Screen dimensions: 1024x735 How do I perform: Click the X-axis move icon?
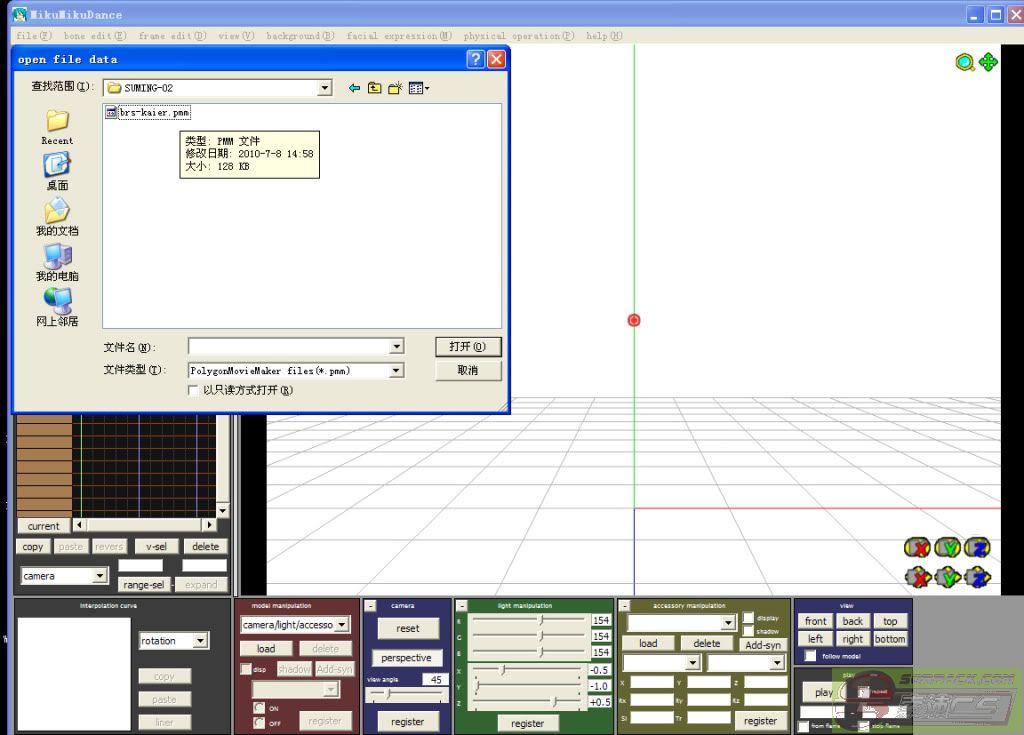click(x=917, y=577)
